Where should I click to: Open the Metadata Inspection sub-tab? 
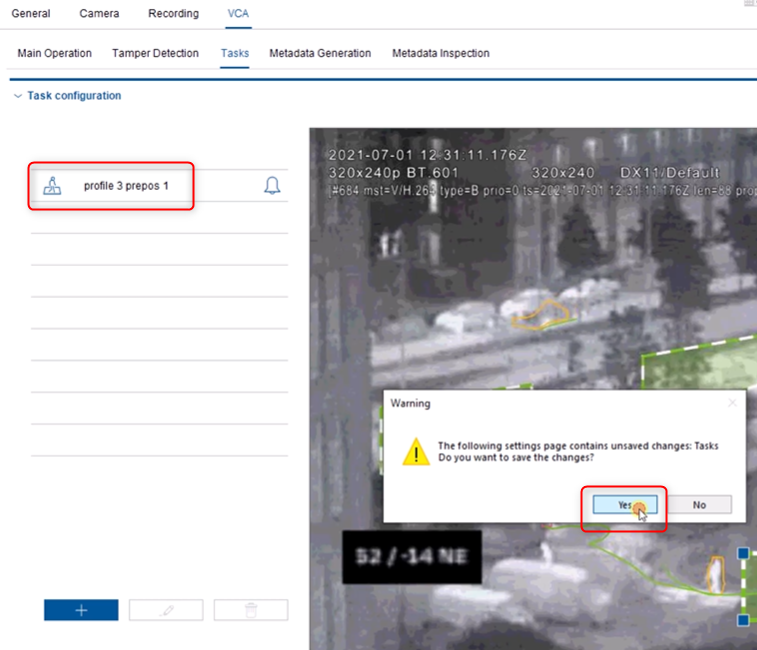(x=441, y=53)
